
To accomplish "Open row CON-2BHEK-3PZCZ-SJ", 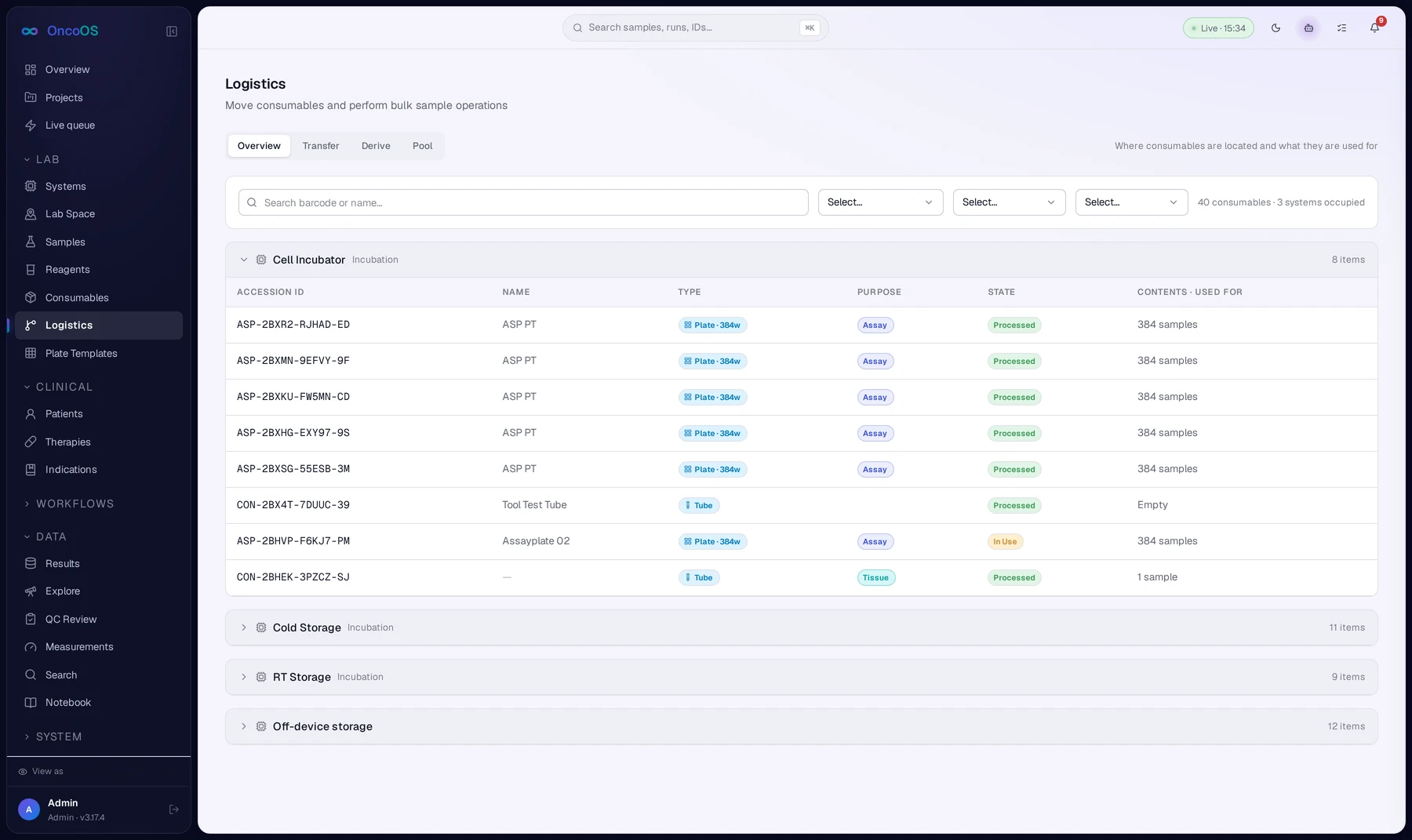I will [x=801, y=577].
